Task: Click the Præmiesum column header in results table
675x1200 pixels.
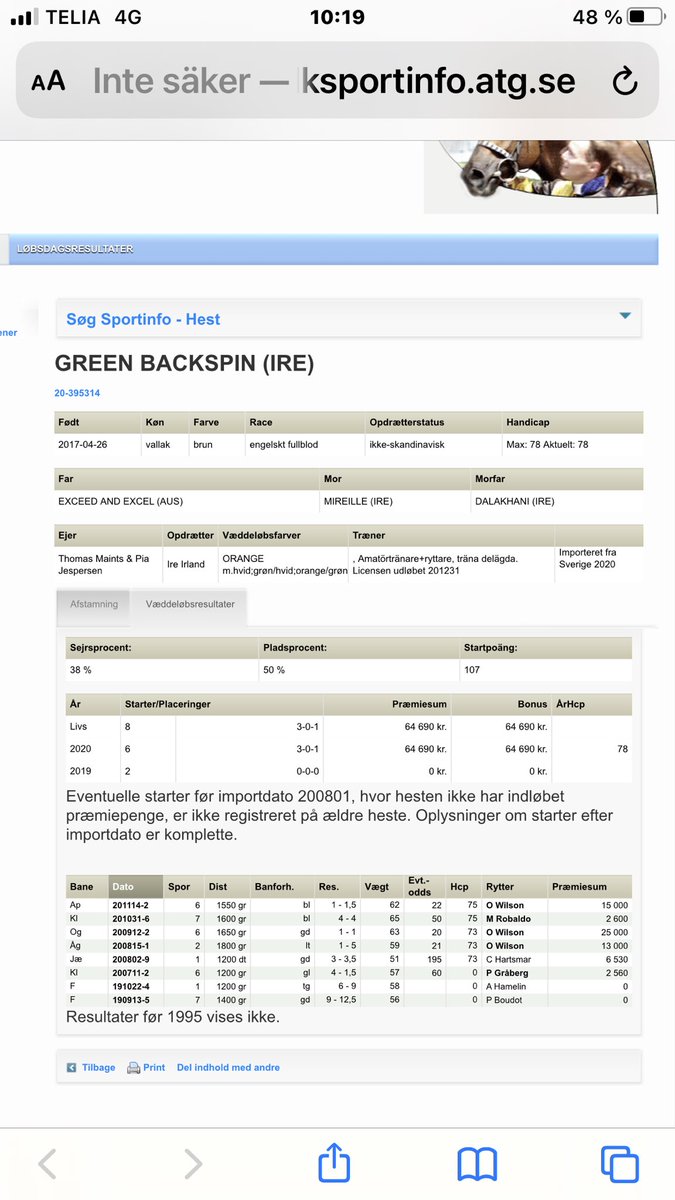Action: pos(589,886)
